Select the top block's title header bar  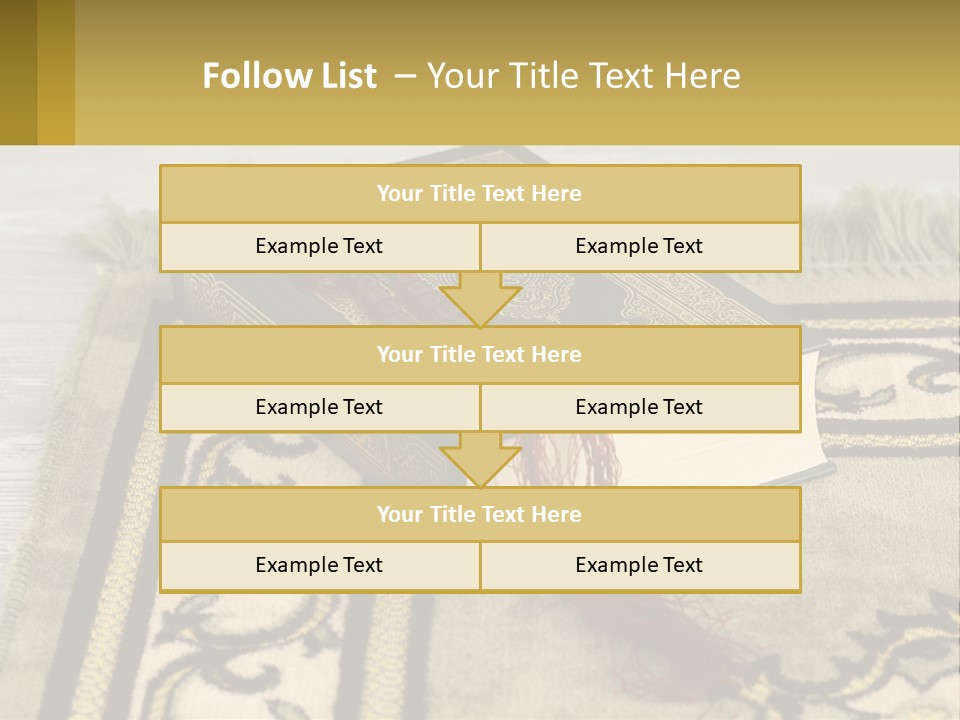480,194
